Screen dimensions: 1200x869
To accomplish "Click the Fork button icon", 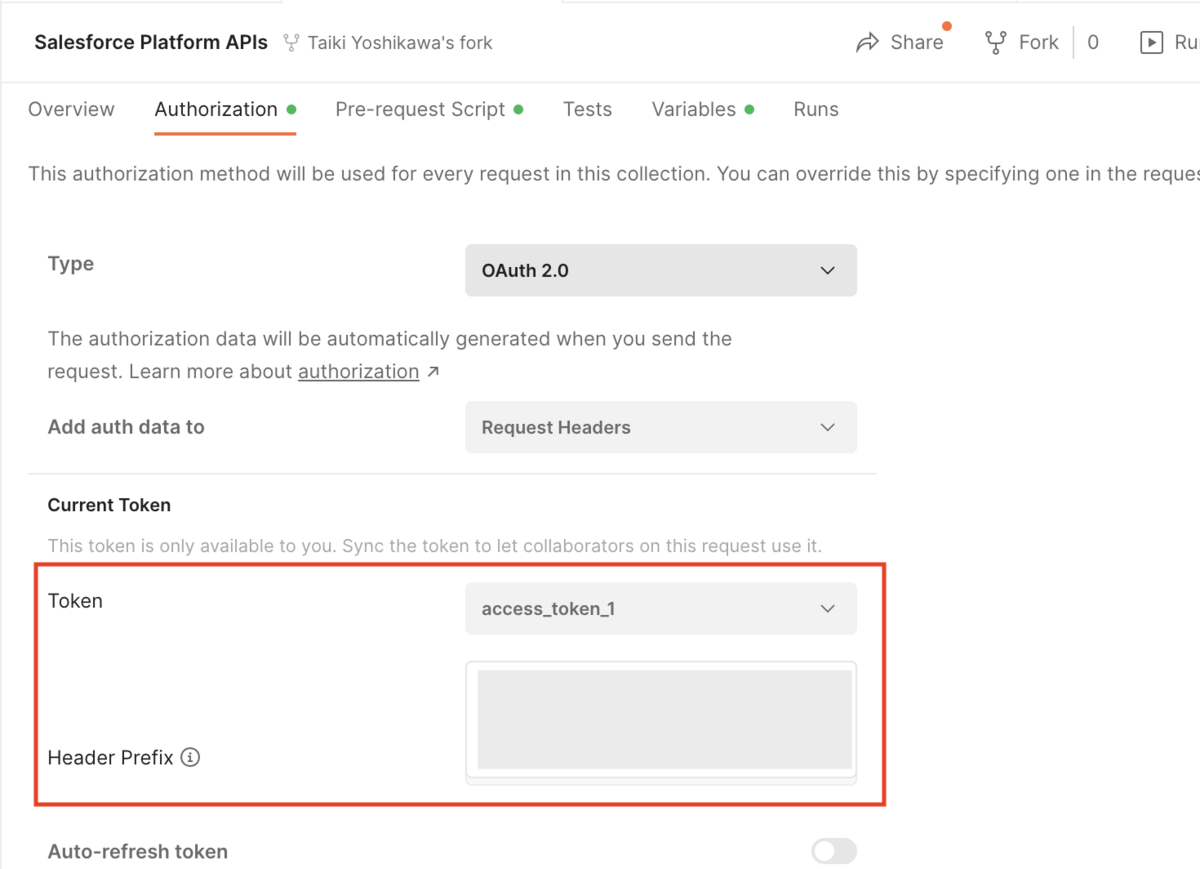I will (x=995, y=43).
